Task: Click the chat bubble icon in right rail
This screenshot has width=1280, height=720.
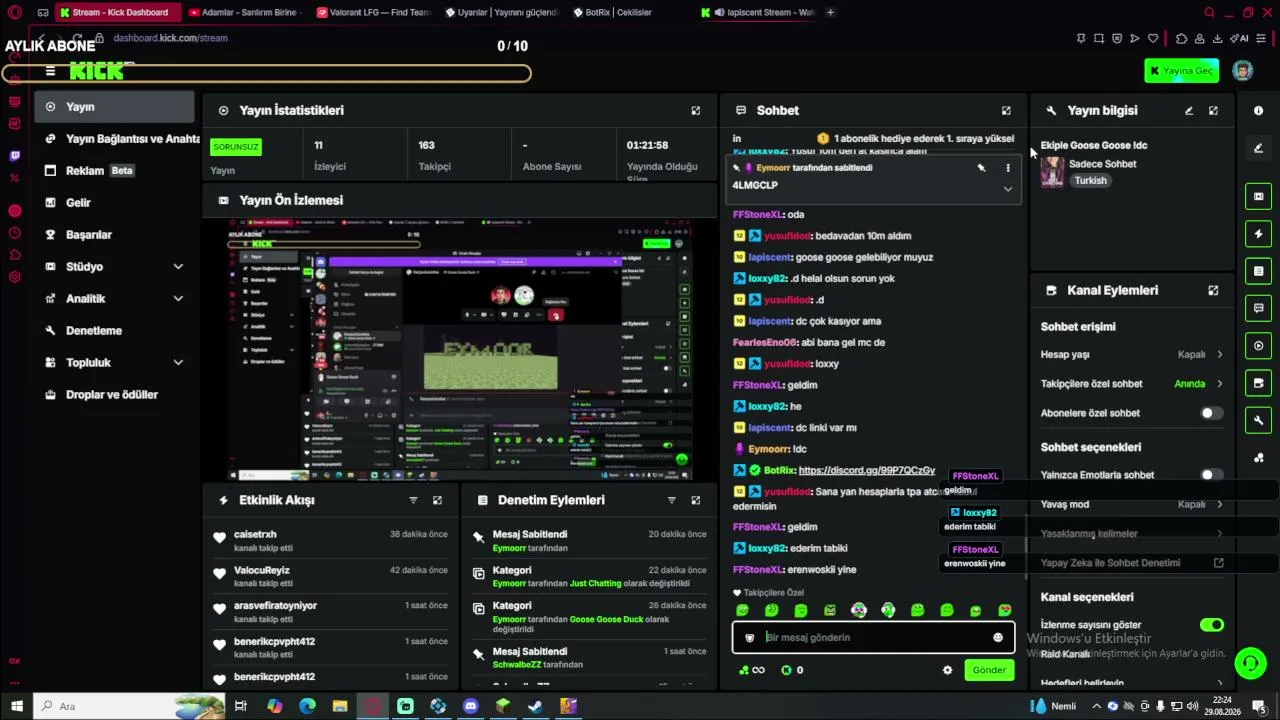Action: pos(1258,308)
